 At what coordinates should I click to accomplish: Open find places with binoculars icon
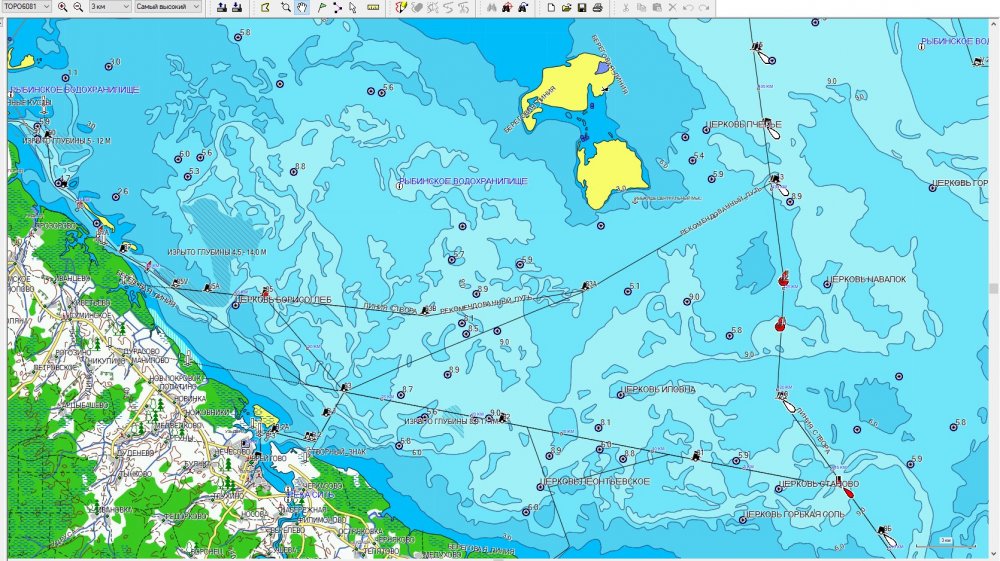click(x=491, y=7)
